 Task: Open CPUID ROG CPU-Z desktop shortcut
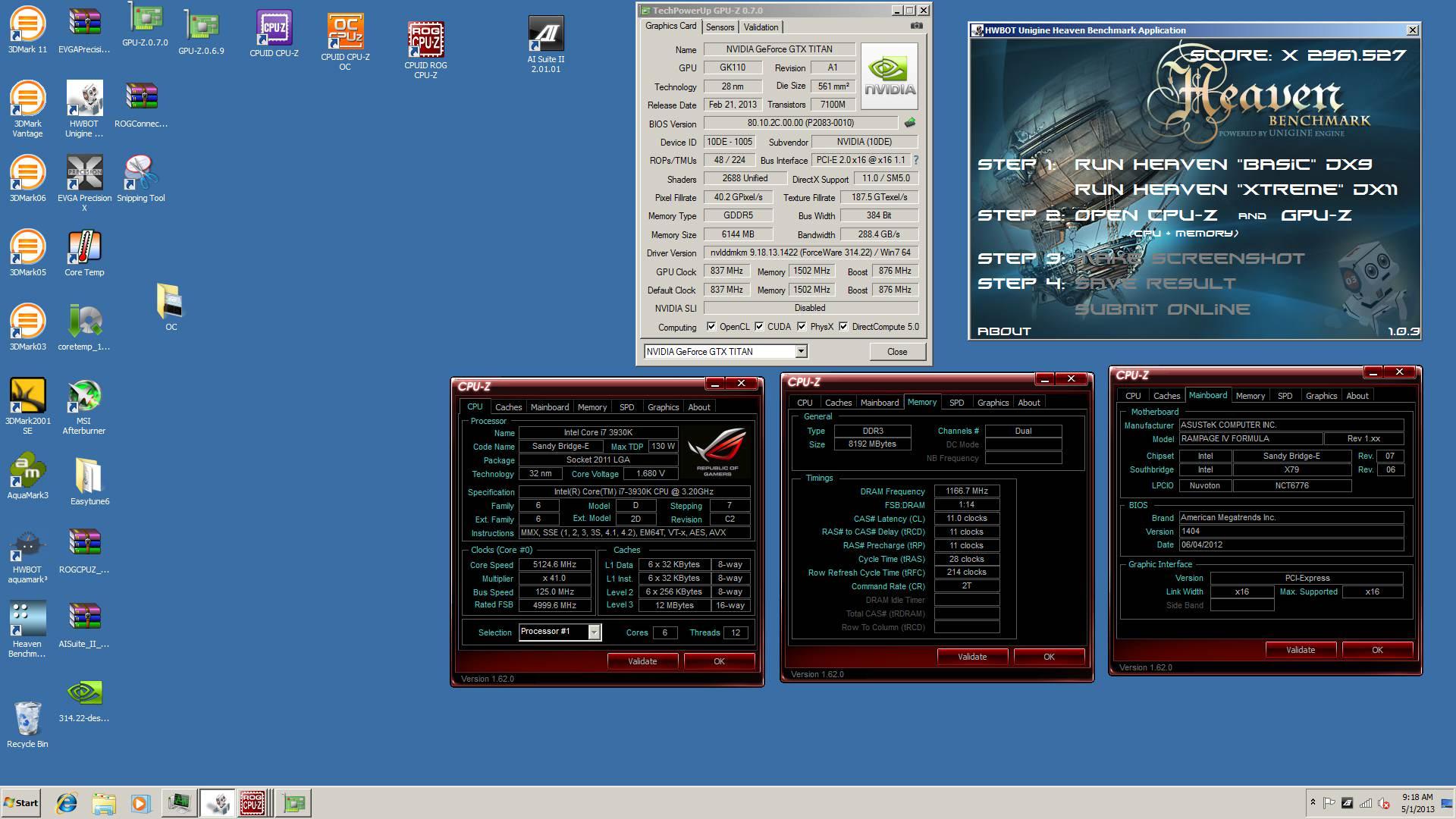425,49
